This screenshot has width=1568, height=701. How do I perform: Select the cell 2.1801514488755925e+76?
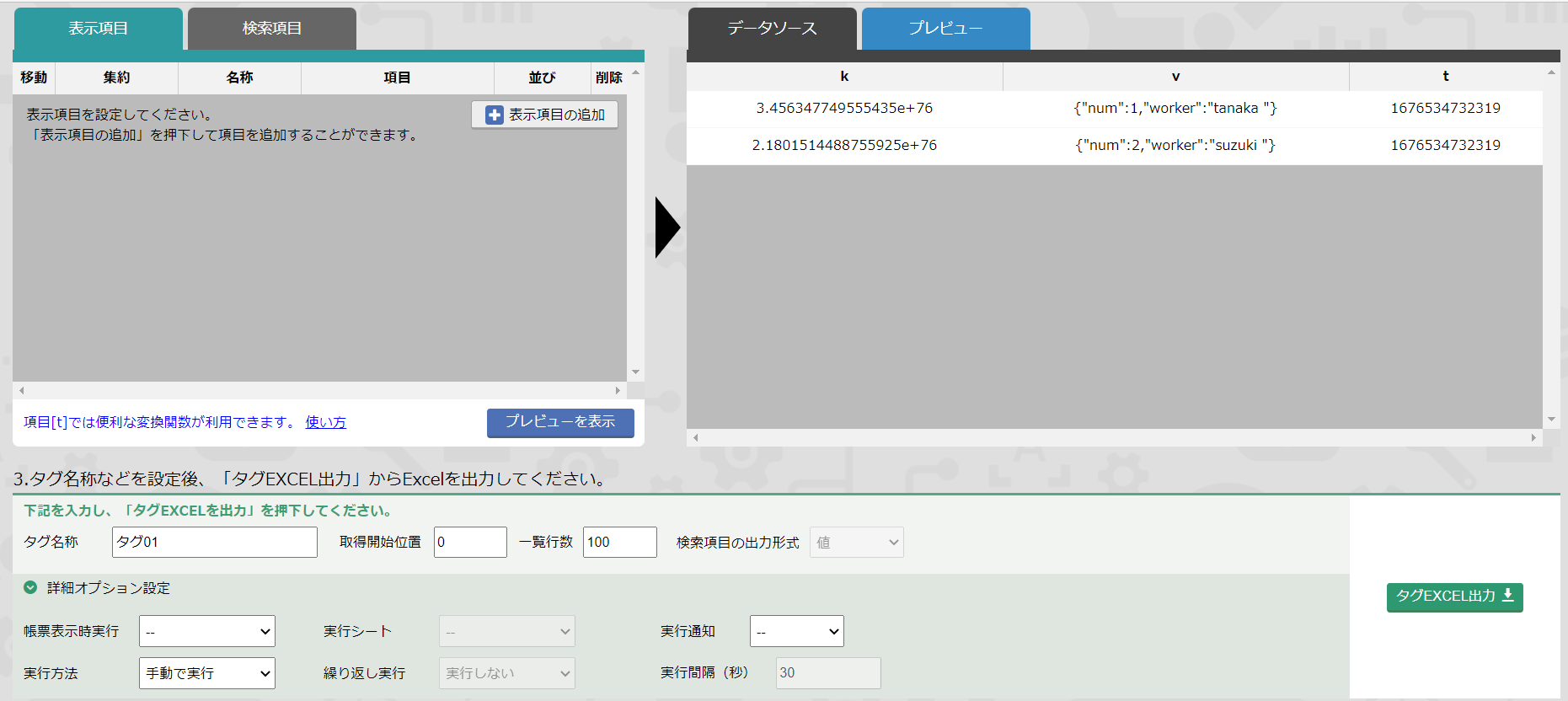click(845, 146)
